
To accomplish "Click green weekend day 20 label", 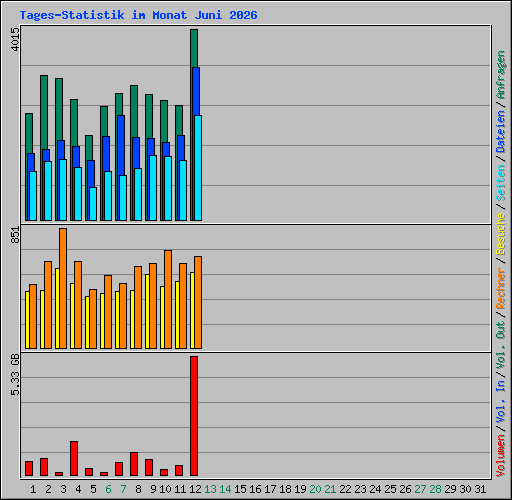I will click(315, 489).
